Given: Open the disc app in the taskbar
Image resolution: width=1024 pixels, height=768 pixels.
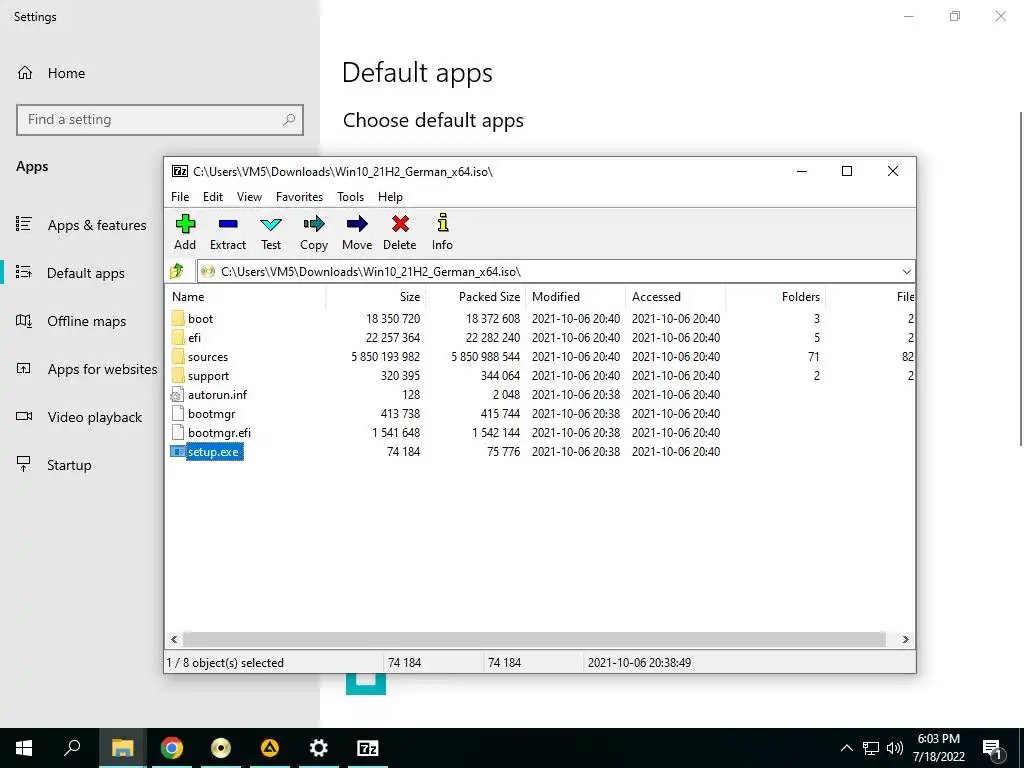Looking at the screenshot, I should [221, 748].
